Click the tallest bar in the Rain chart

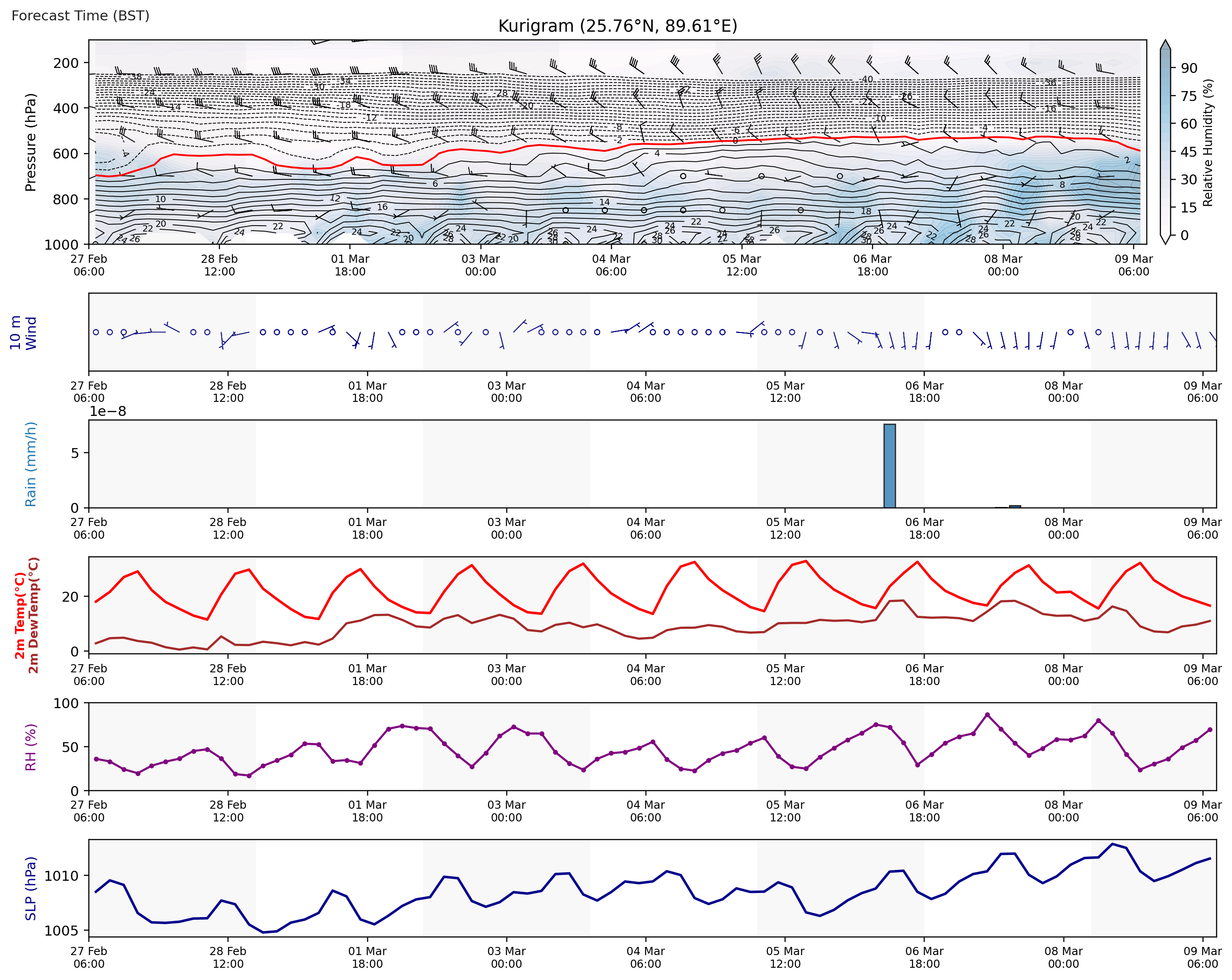[889, 465]
